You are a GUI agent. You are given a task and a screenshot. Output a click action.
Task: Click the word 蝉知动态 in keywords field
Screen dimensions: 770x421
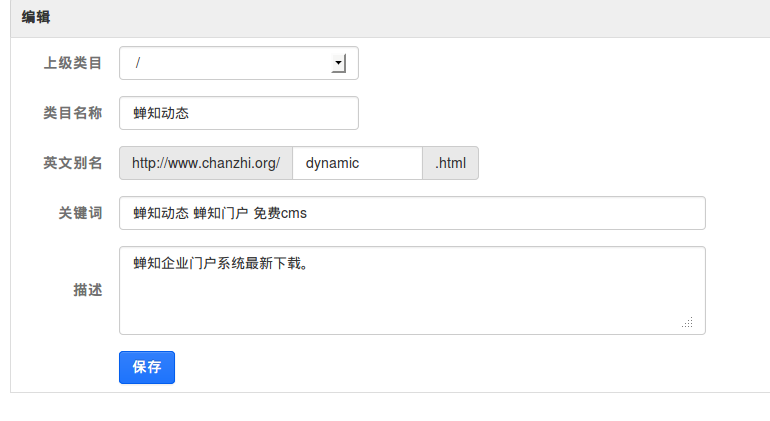(161, 213)
